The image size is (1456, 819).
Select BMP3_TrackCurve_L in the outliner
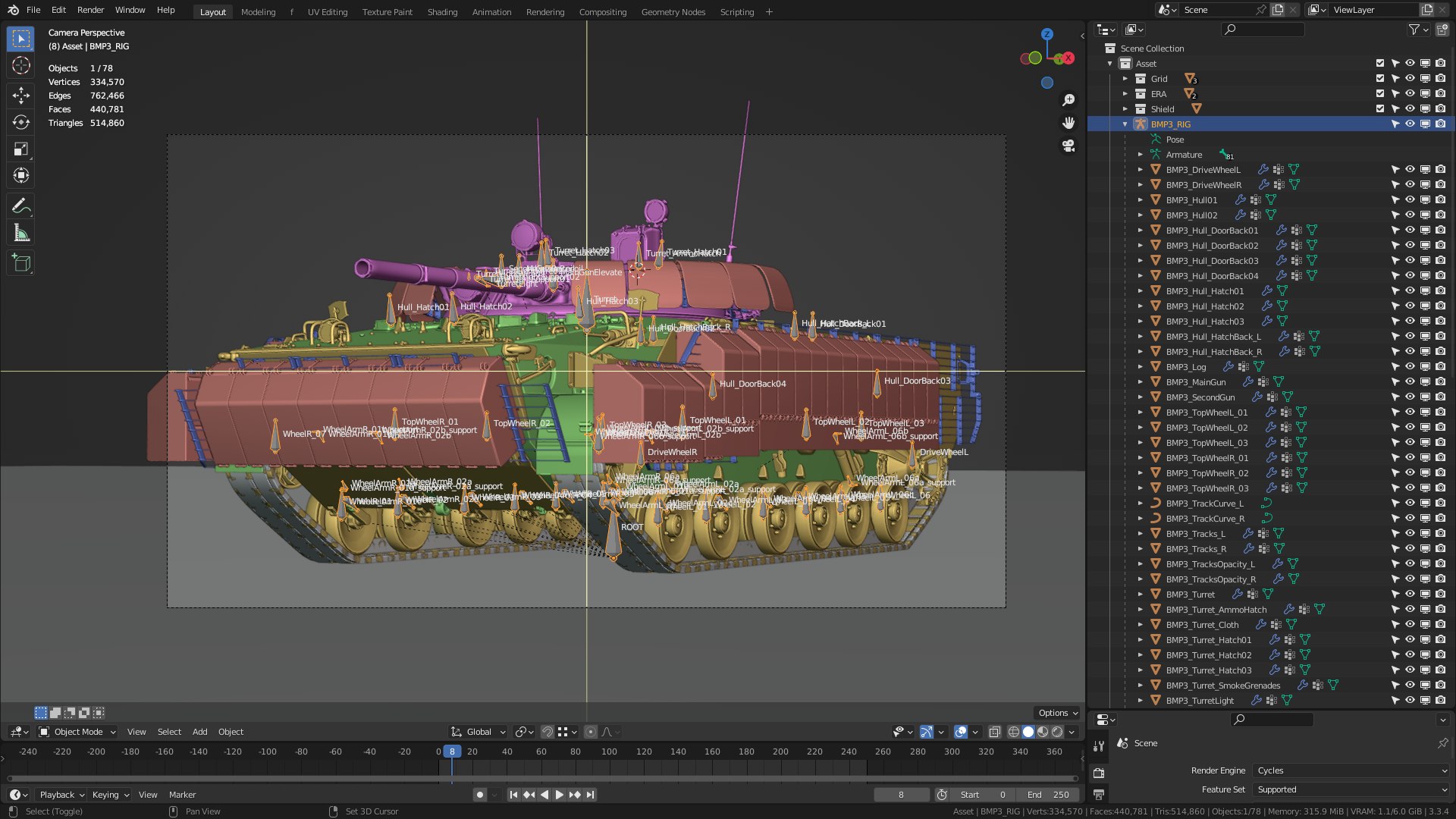(1204, 504)
